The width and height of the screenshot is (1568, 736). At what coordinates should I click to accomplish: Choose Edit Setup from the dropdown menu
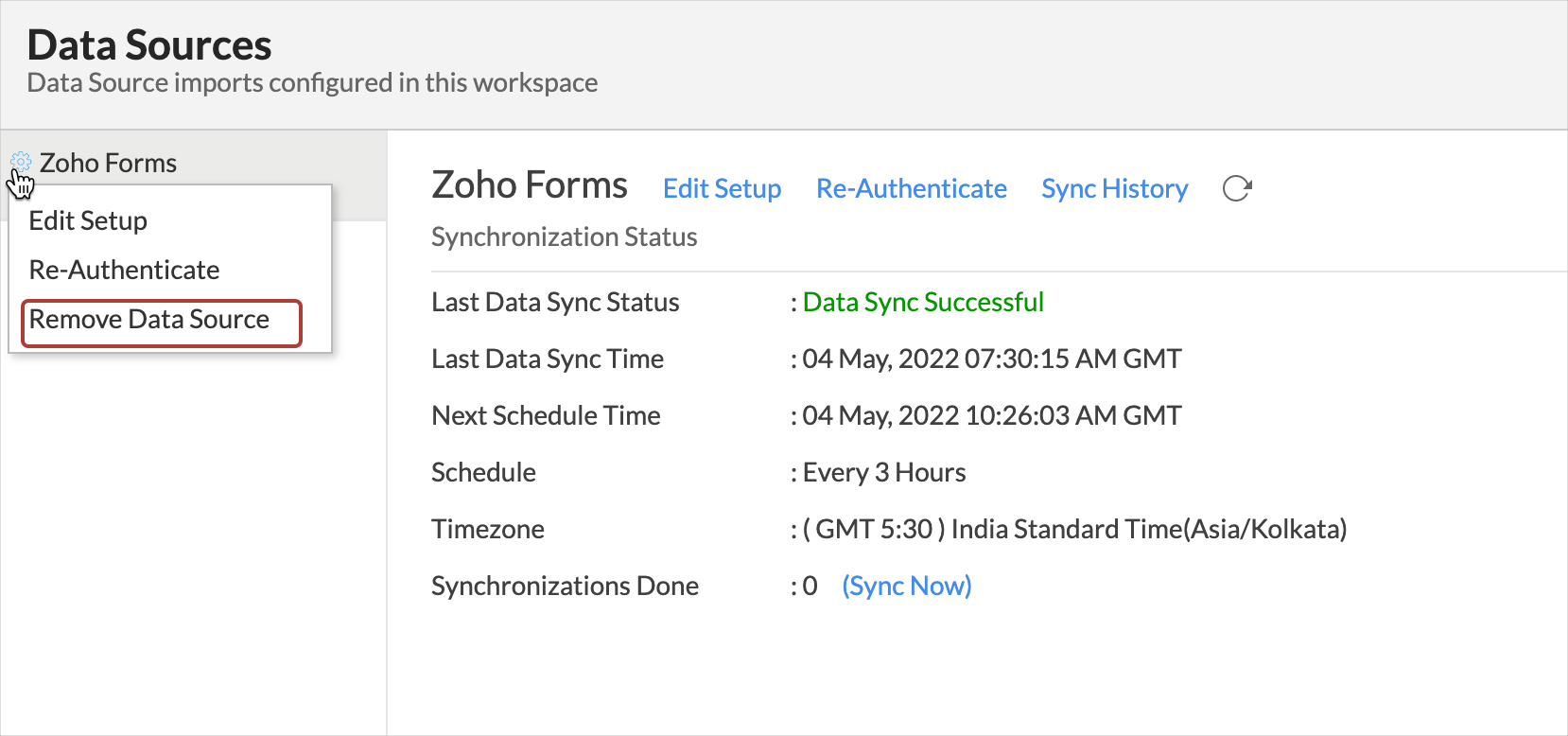(x=88, y=220)
